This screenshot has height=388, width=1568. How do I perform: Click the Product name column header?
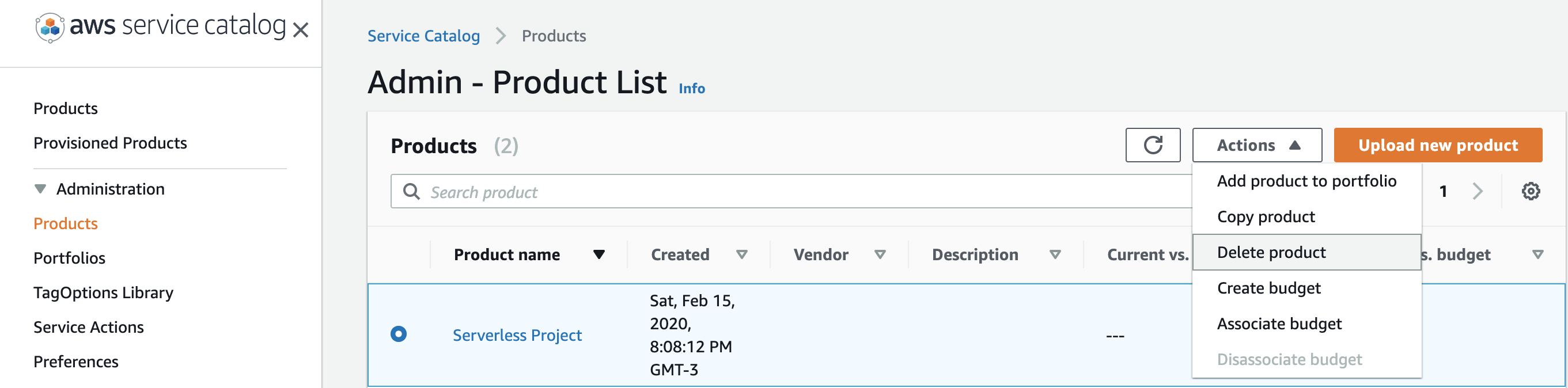point(507,255)
